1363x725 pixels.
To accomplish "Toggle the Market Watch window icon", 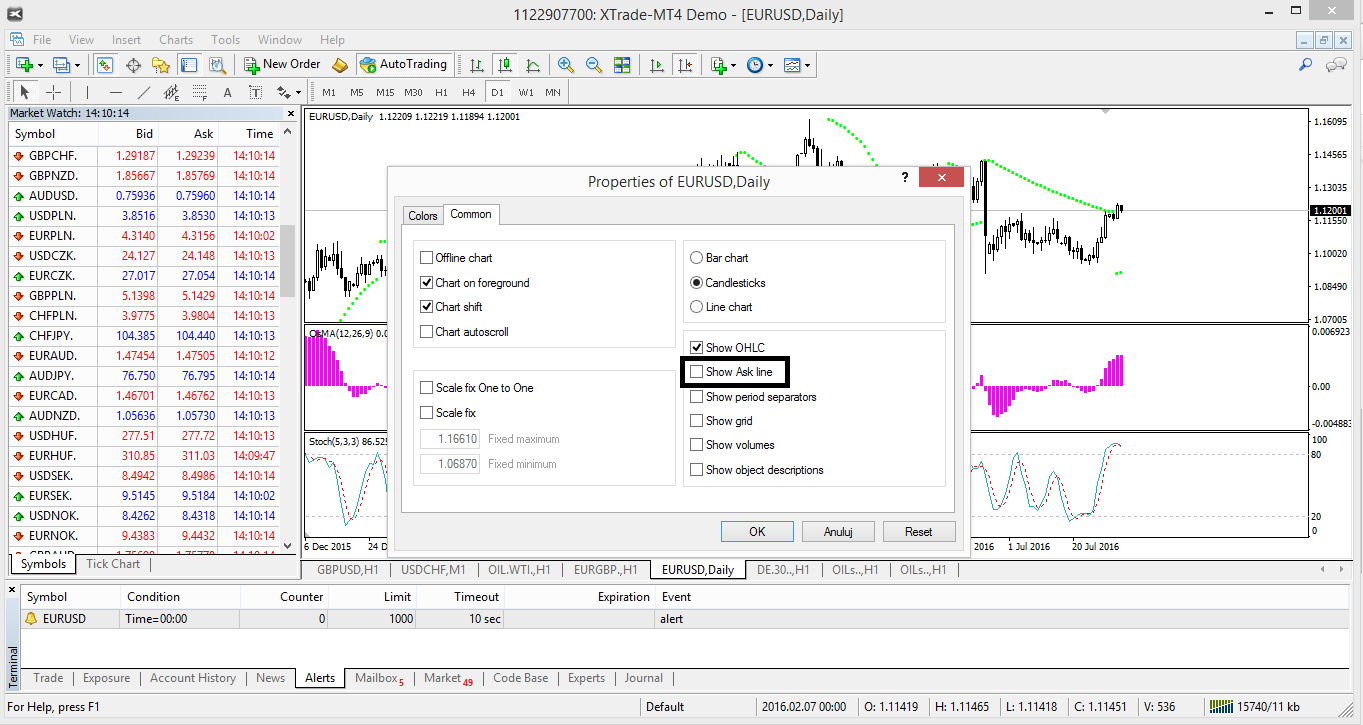I will click(x=105, y=65).
